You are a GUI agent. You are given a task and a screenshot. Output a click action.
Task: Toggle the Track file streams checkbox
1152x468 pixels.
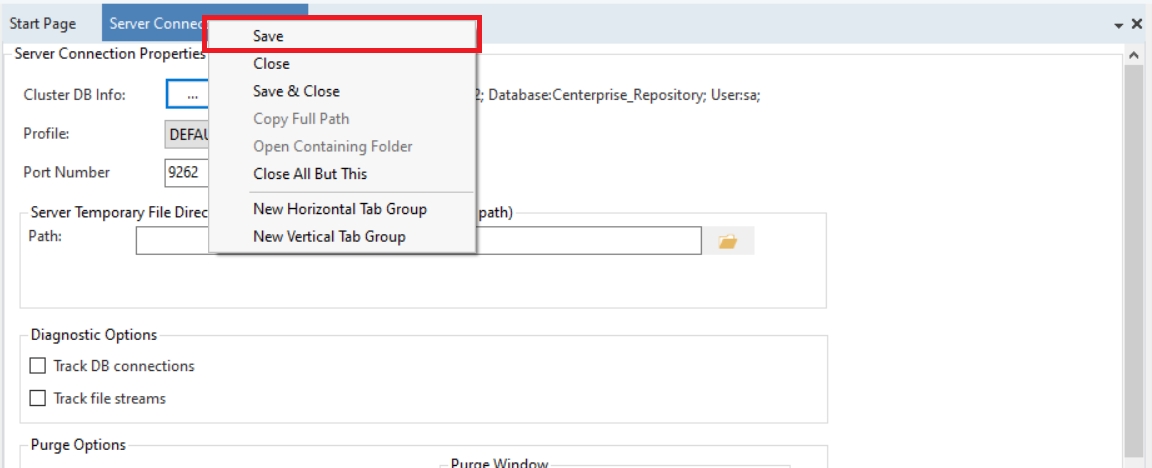coord(38,398)
